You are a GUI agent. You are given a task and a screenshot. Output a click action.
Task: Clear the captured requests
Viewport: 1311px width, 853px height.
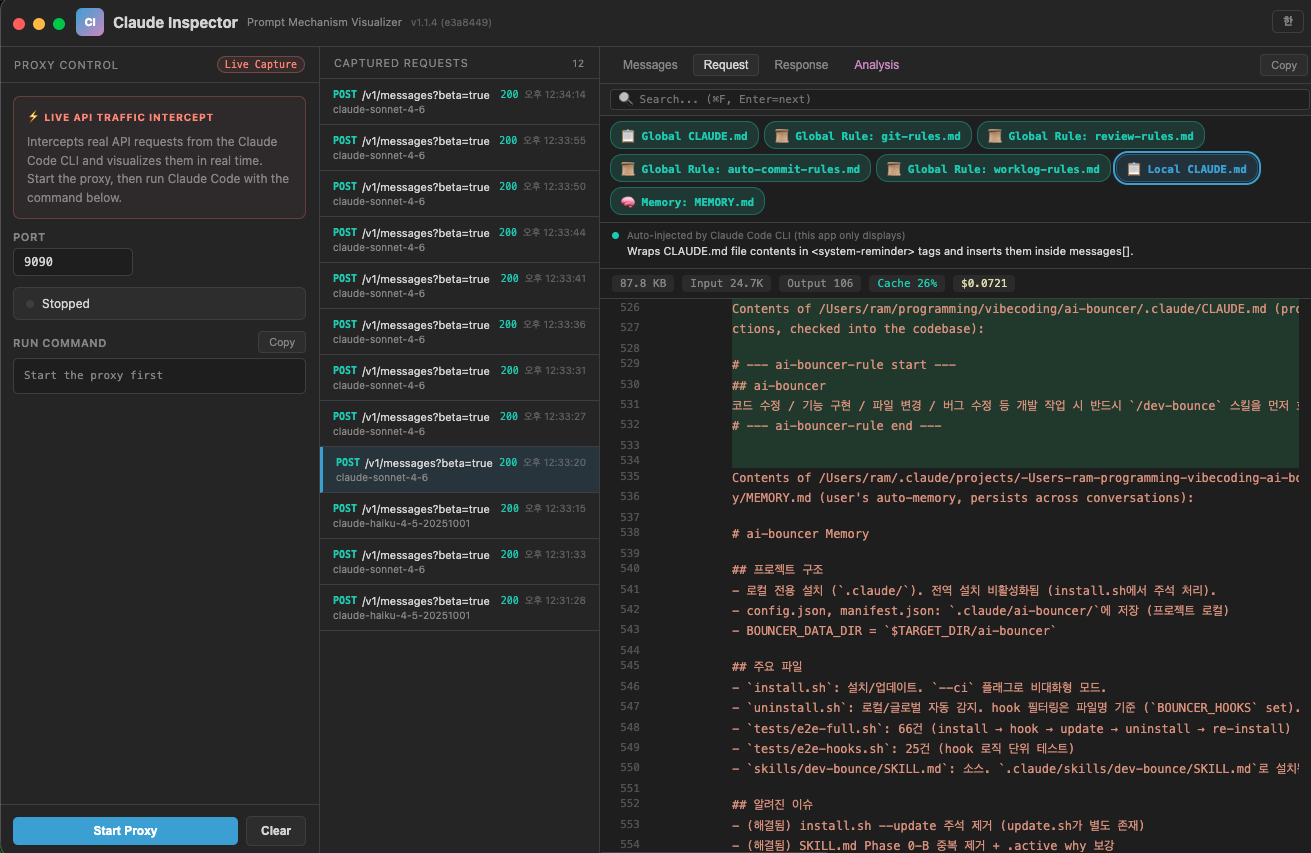[x=276, y=830]
